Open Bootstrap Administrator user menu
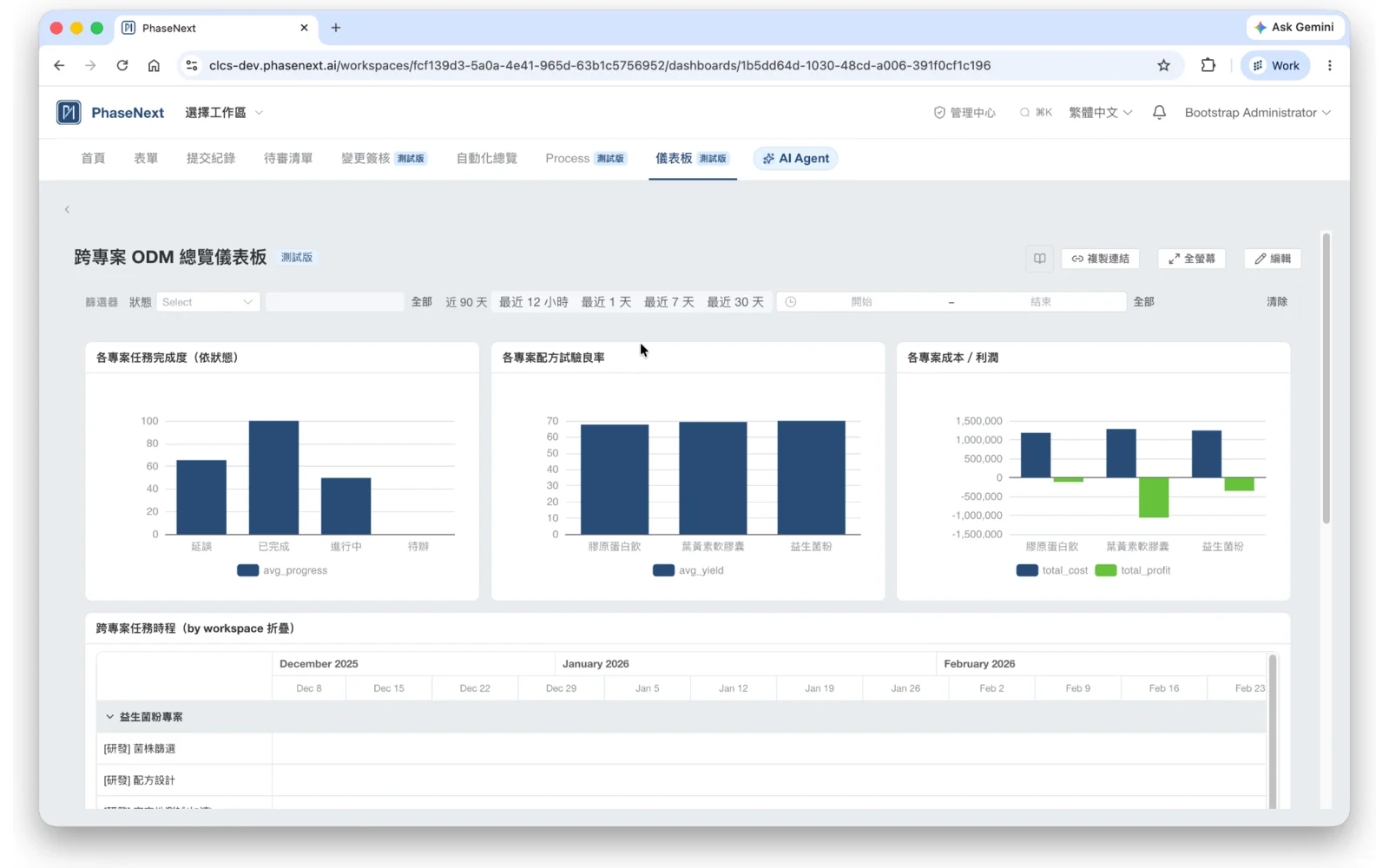1389x868 pixels. coord(1257,113)
